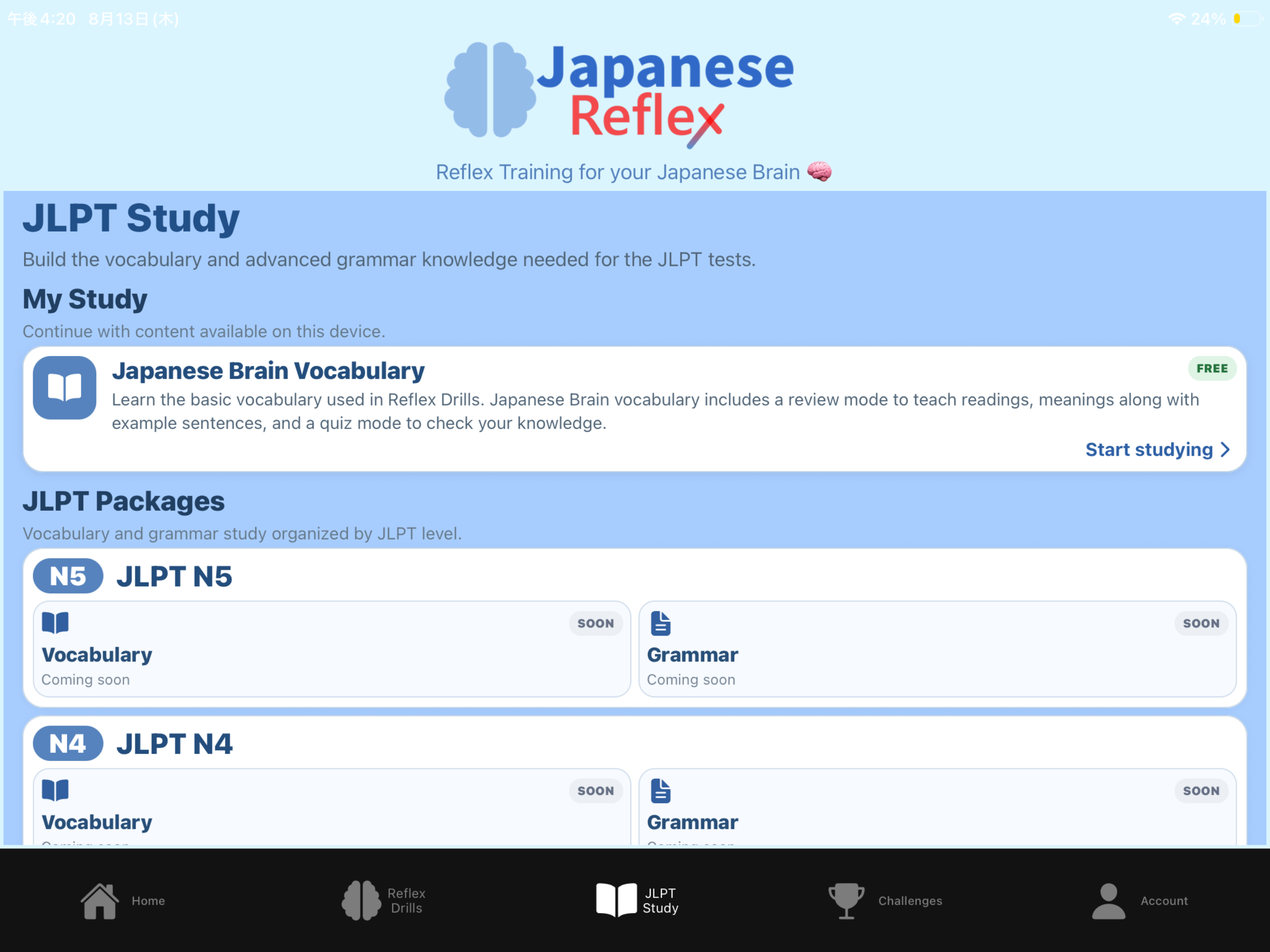This screenshot has width=1270, height=952.
Task: Click 'Continue with content available on this device.'
Action: pos(204,332)
